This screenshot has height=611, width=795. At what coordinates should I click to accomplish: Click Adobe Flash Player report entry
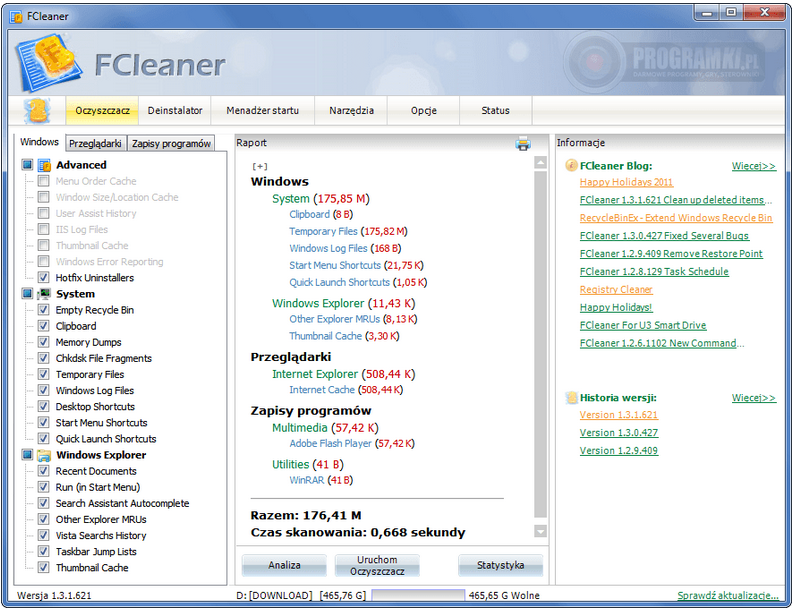tap(330, 444)
